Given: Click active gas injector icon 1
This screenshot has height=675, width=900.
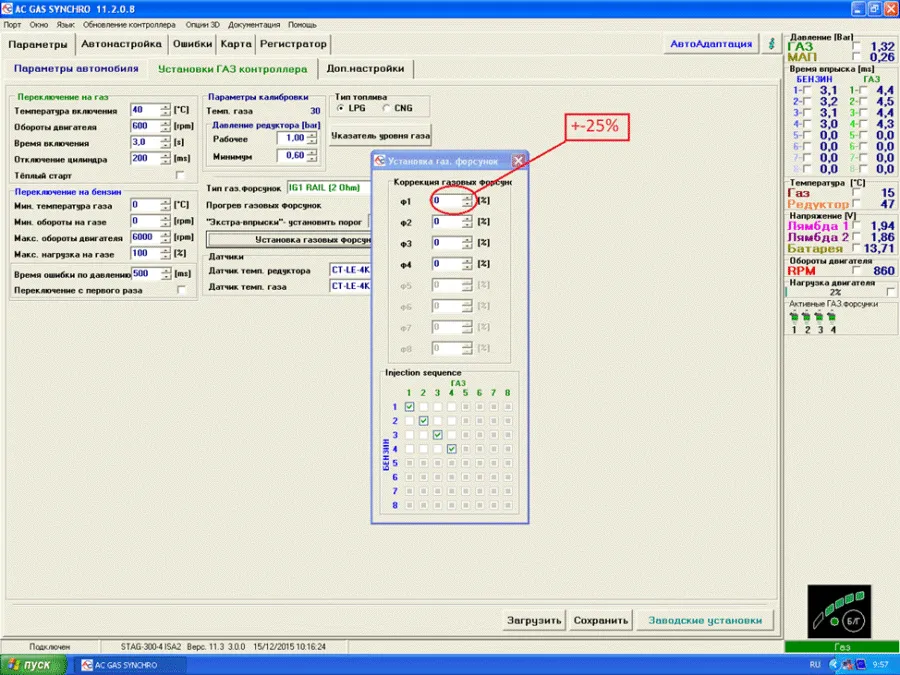Looking at the screenshot, I should pyautogui.click(x=794, y=316).
